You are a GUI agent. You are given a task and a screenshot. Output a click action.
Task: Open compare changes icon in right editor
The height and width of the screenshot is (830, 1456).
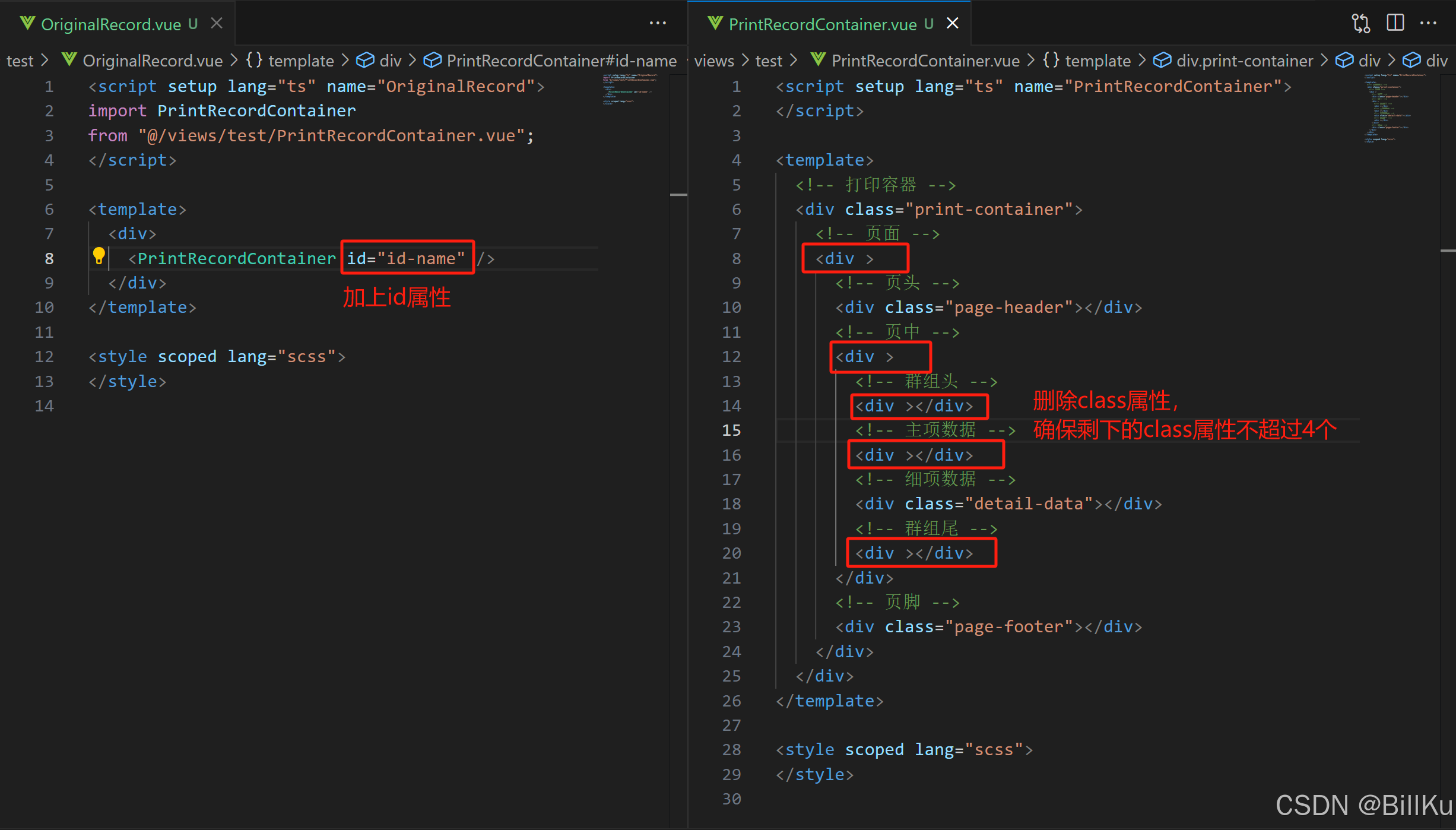click(x=1360, y=24)
